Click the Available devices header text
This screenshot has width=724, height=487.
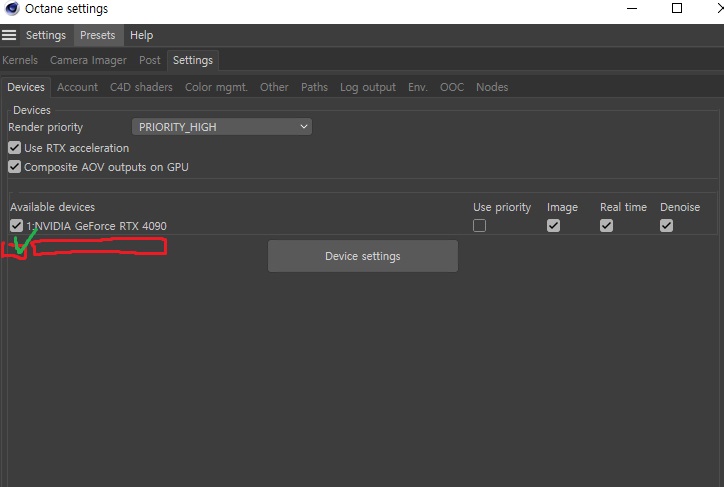click(x=52, y=207)
